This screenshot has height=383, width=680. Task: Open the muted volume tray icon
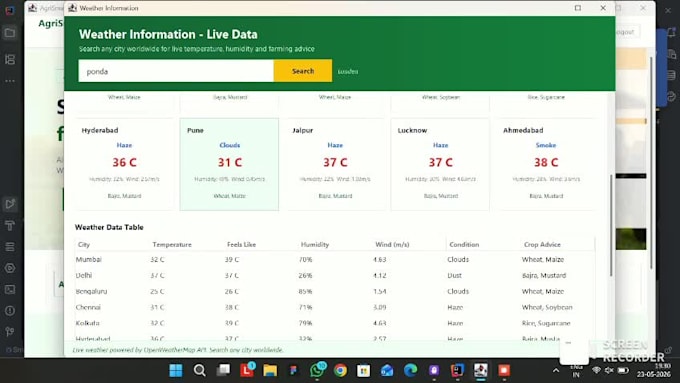[x=610, y=370]
